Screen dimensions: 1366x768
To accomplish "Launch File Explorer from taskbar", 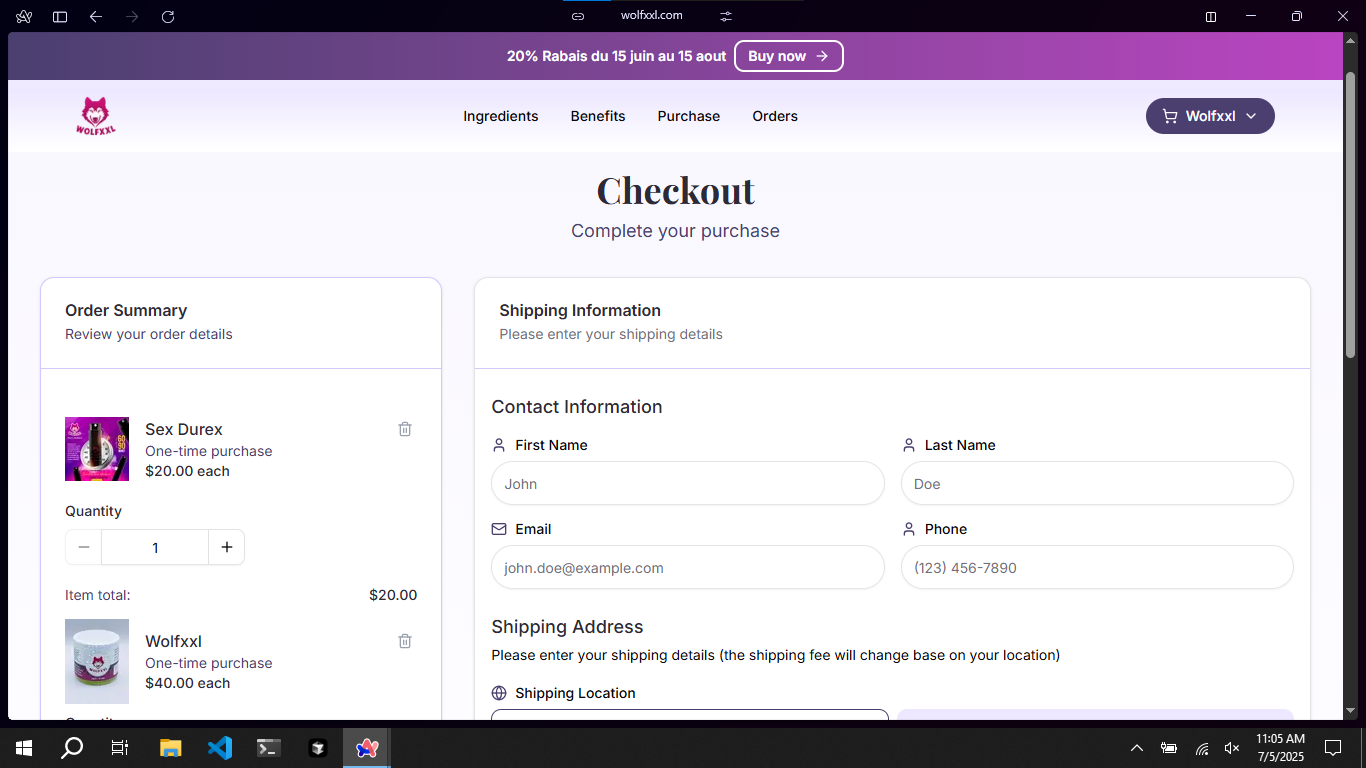I will click(171, 747).
